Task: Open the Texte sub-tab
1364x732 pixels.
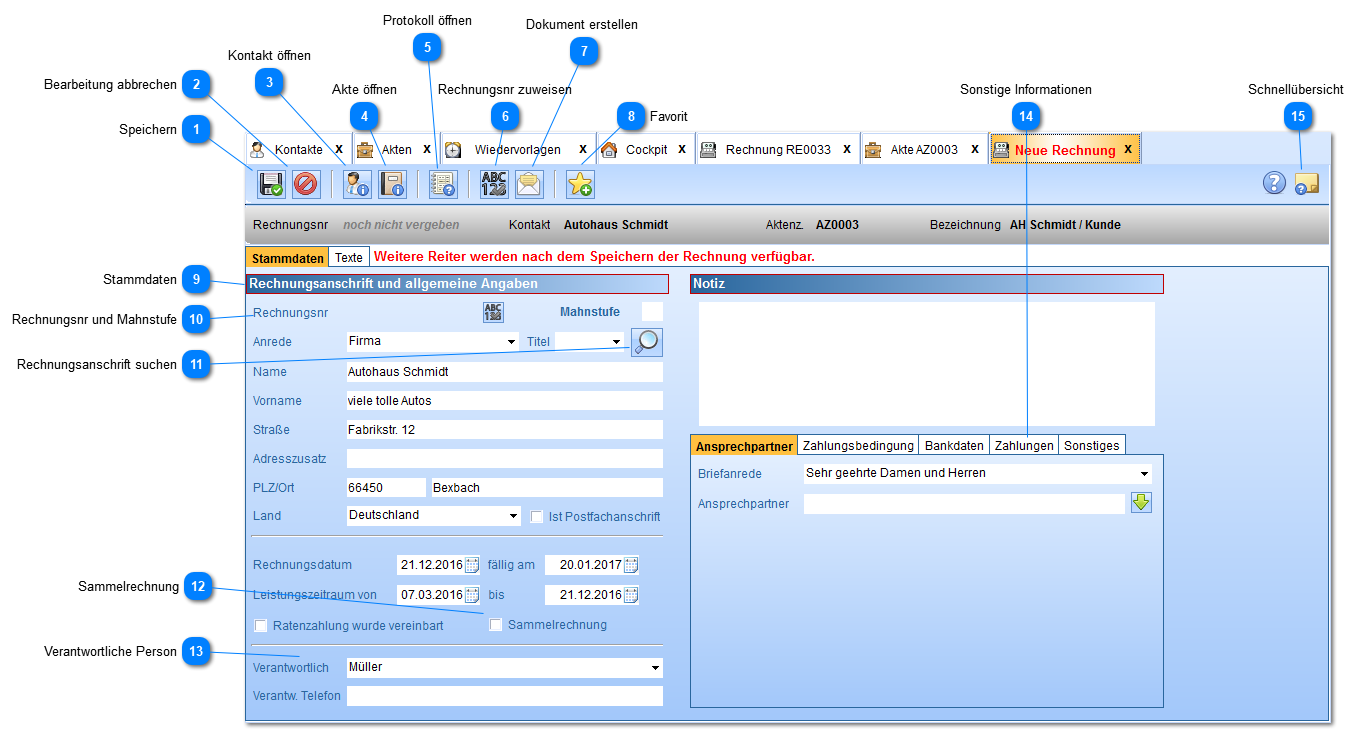Action: 349,258
